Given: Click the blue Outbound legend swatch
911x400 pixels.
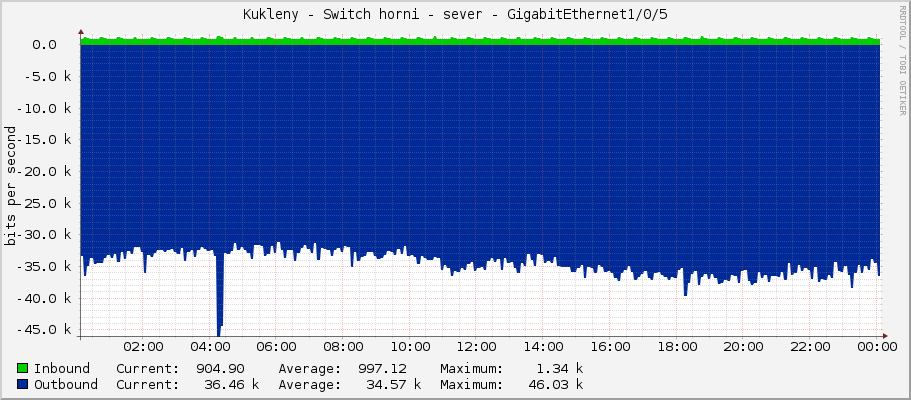Looking at the screenshot, I should 23,384.
